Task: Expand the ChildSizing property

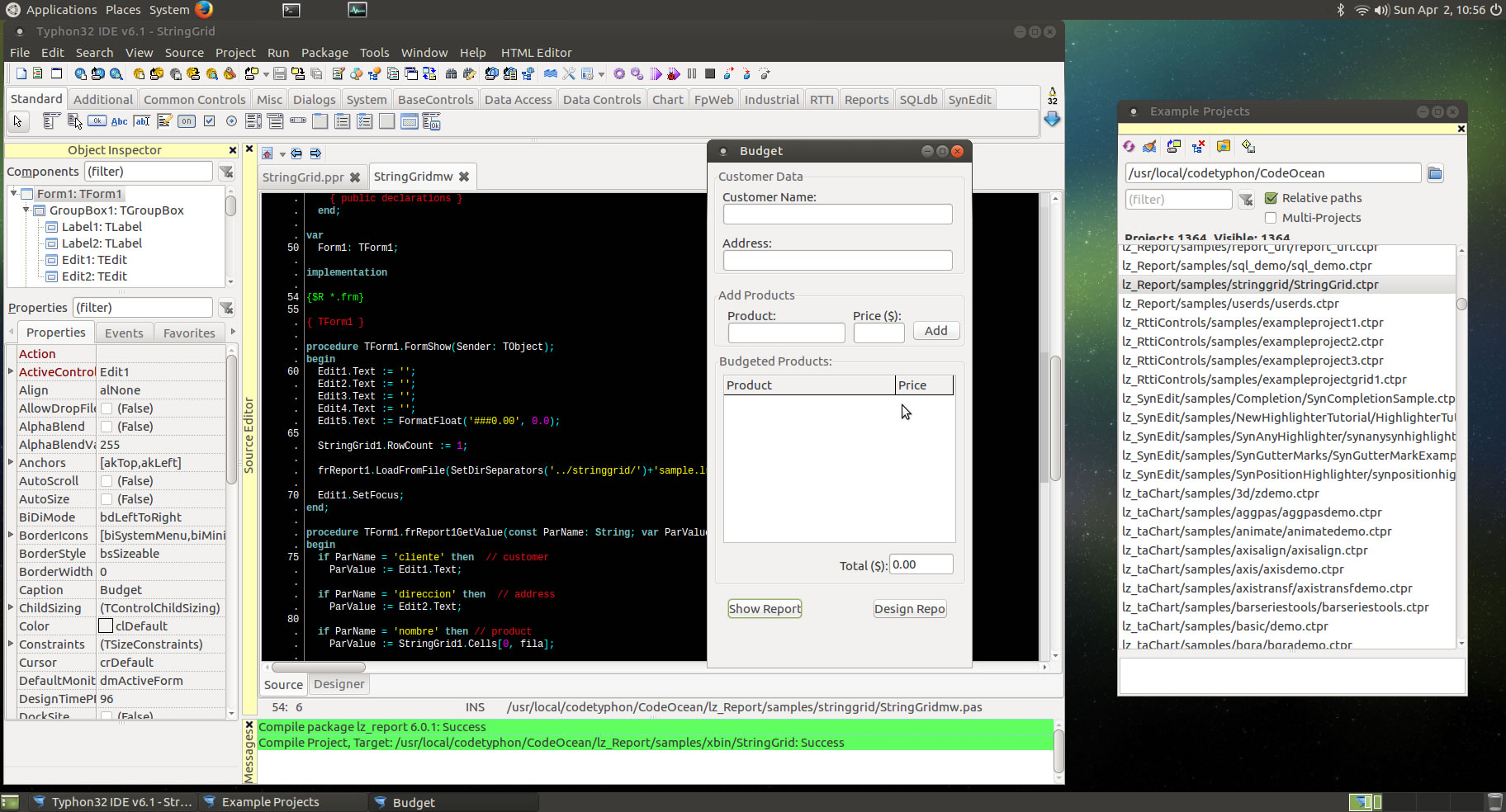Action: pyautogui.click(x=11, y=607)
